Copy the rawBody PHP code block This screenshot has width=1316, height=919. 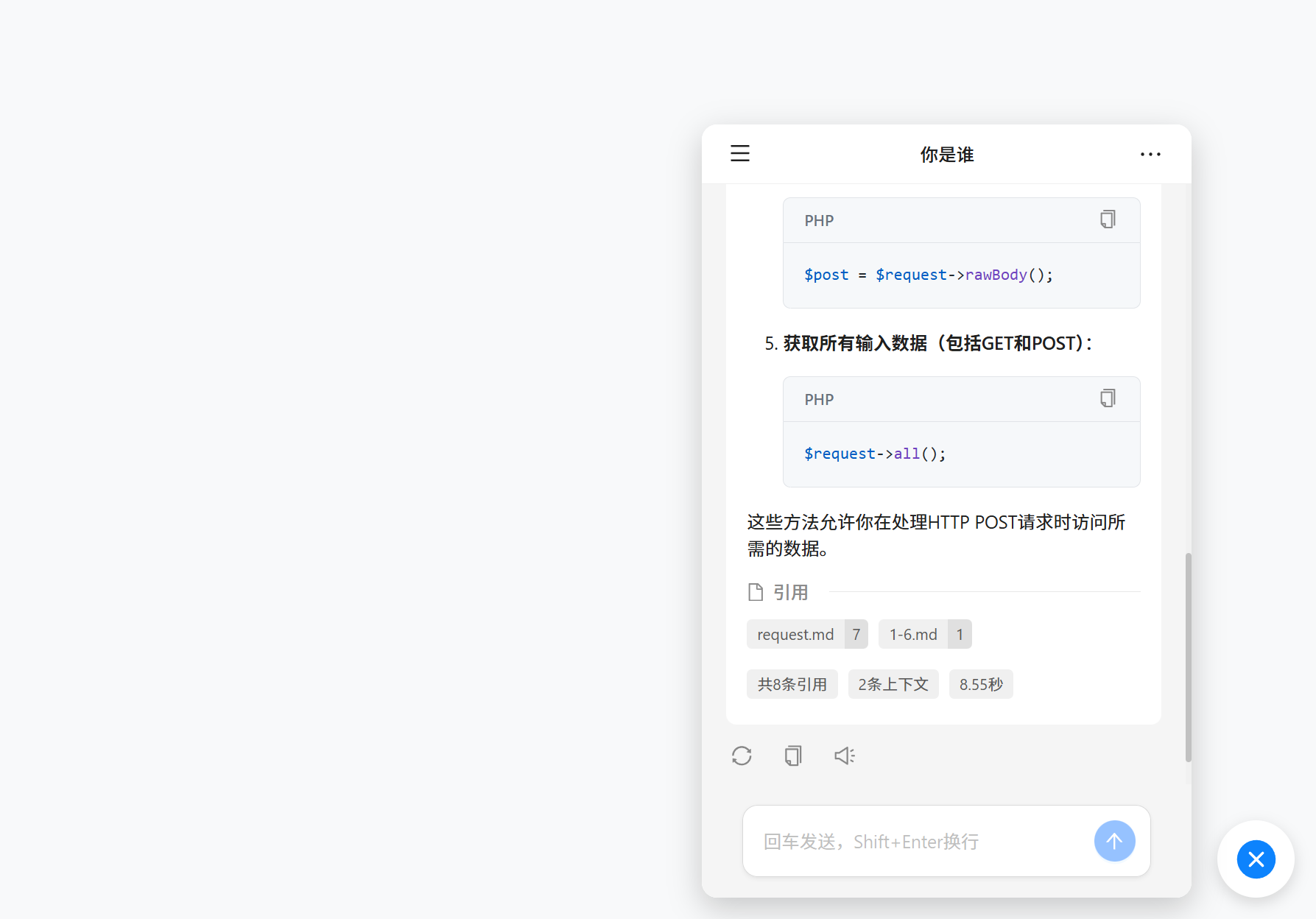pyautogui.click(x=1108, y=219)
